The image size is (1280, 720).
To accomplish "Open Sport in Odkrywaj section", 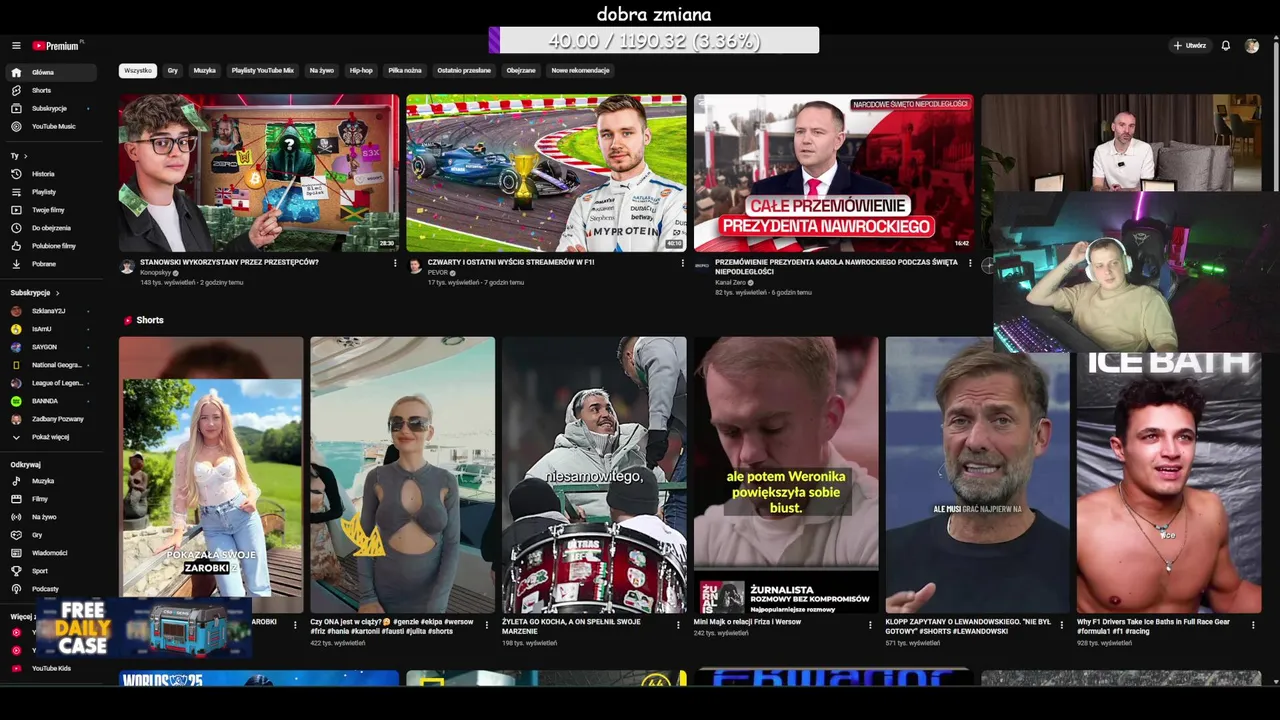I will coord(50,571).
